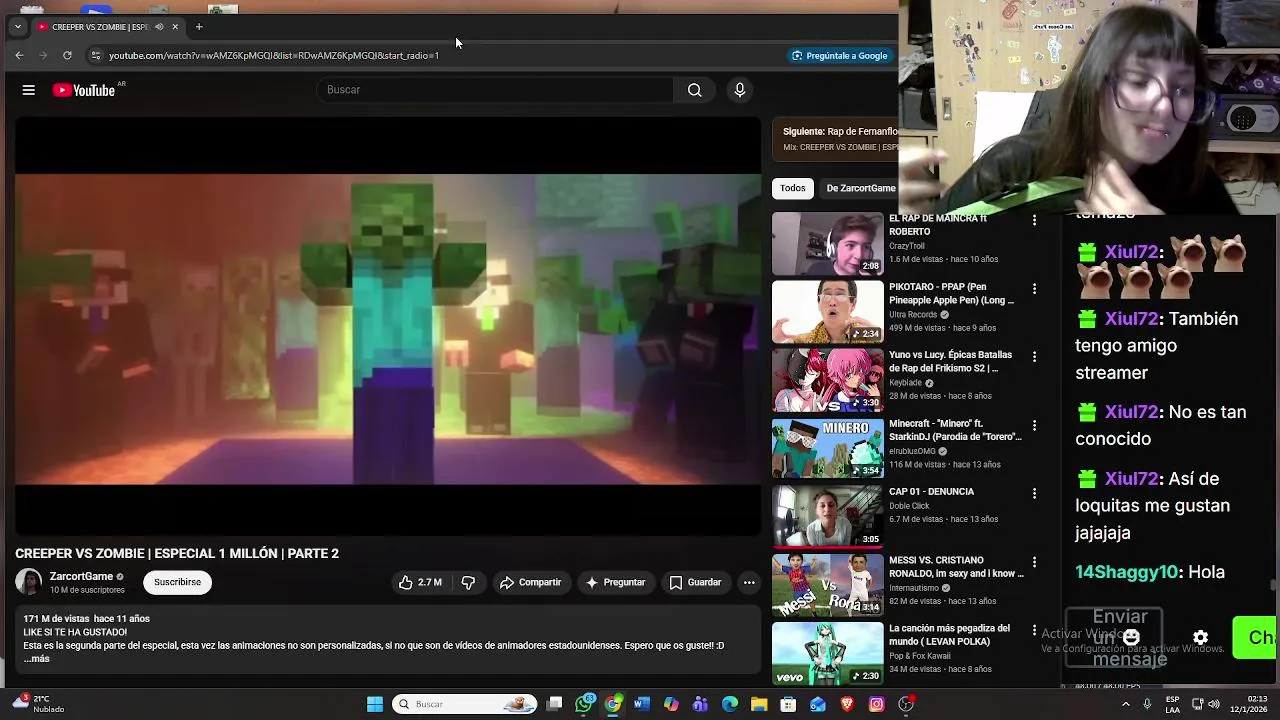Reload the page in browser
This screenshot has width=1280, height=720.
pos(67,56)
